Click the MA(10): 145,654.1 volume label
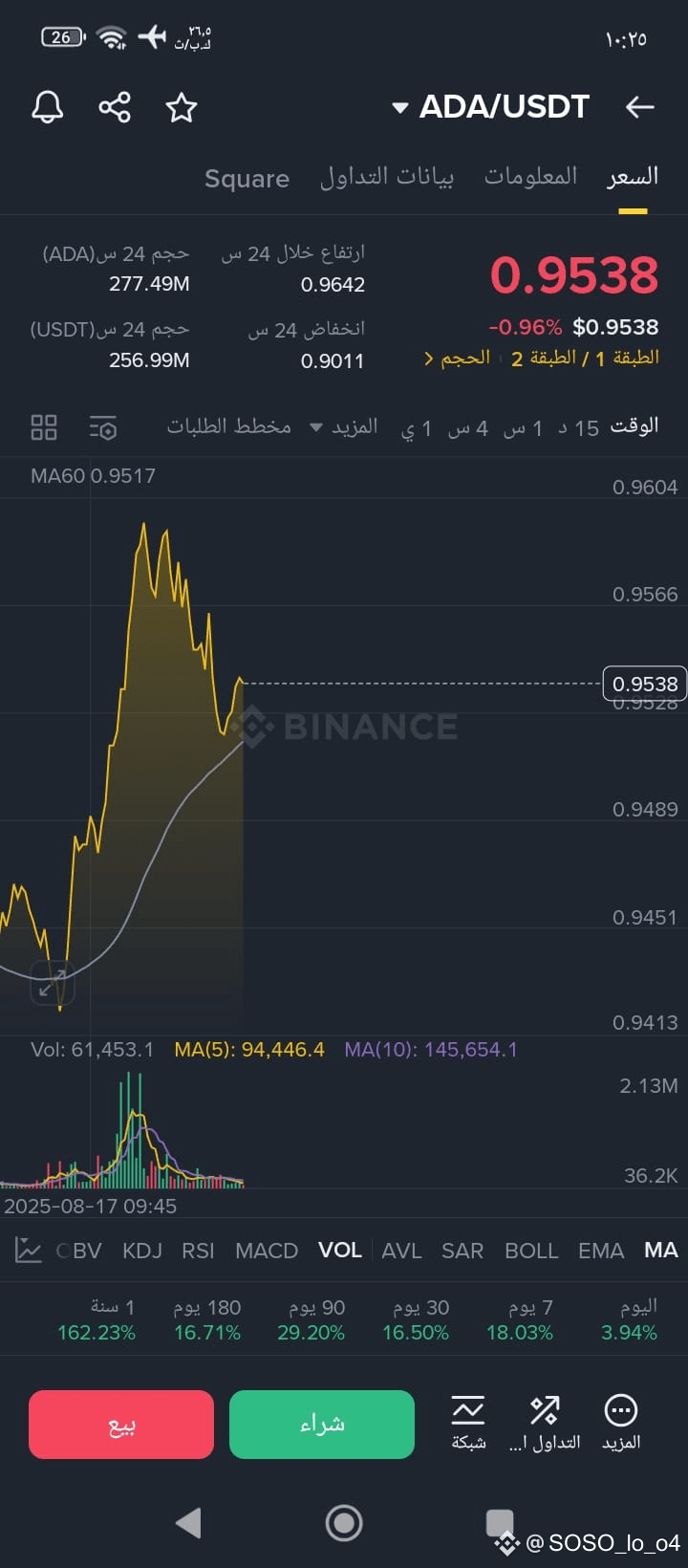Viewport: 688px width, 1568px height. pyautogui.click(x=431, y=1050)
